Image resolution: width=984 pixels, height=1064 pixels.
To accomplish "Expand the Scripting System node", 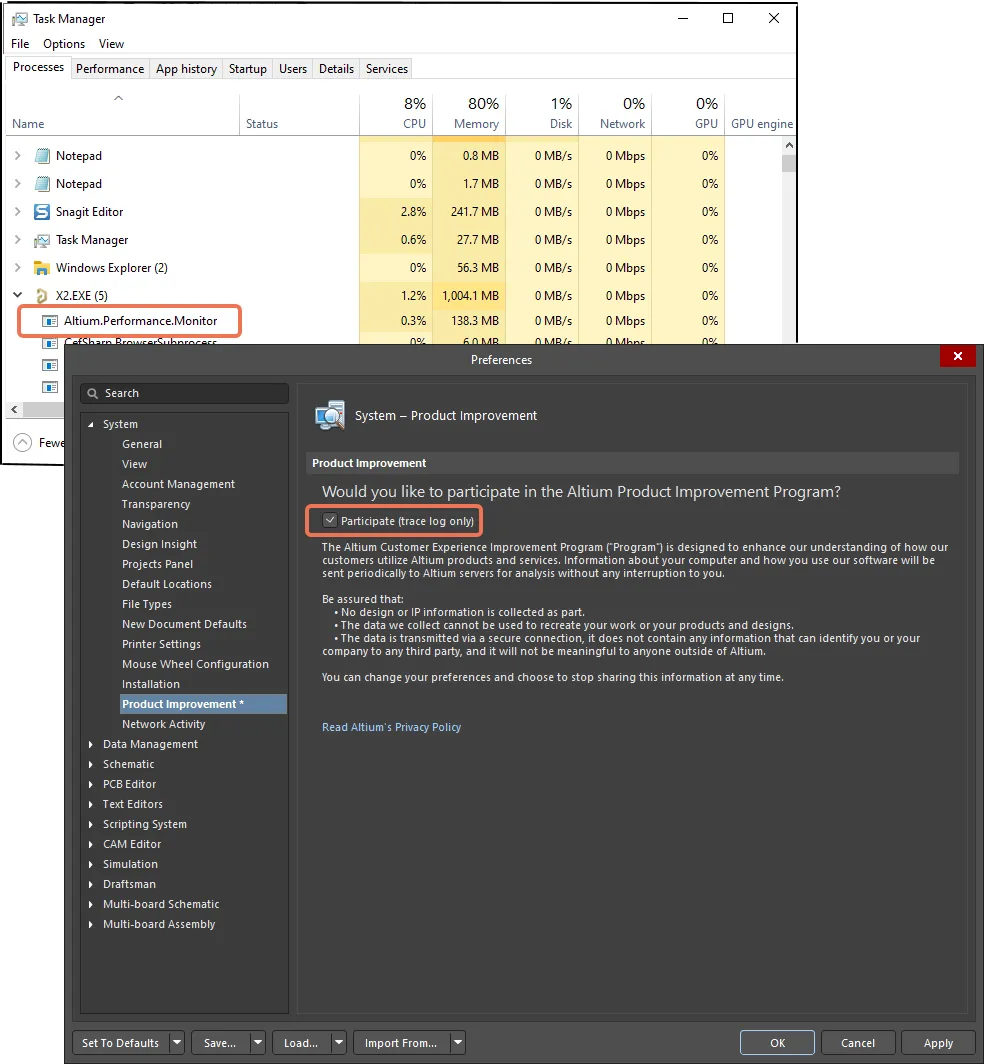I will click(91, 824).
